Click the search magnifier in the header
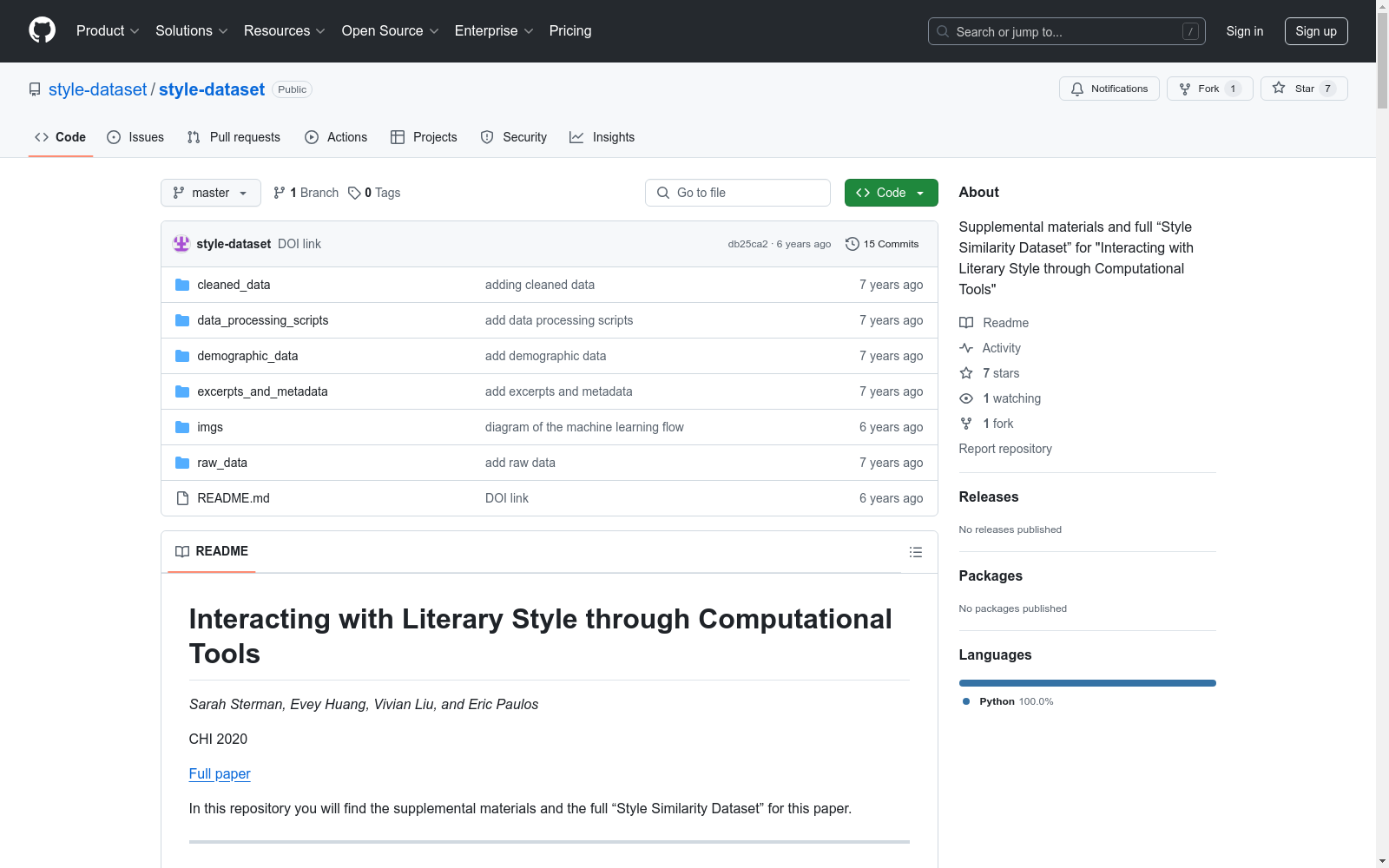This screenshot has height=868, width=1389. point(943,31)
